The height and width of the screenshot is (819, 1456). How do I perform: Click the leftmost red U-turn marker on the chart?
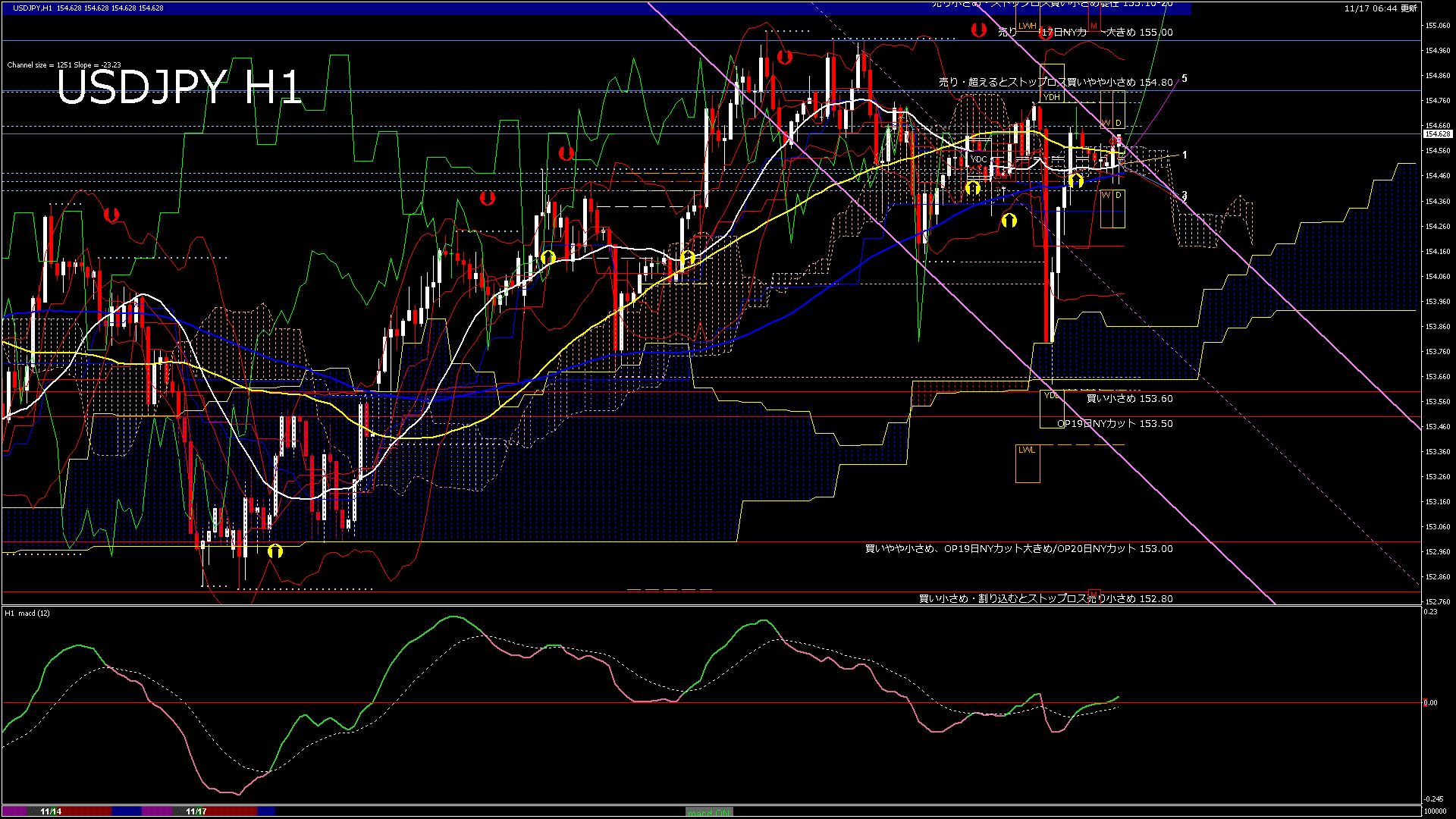(x=113, y=215)
